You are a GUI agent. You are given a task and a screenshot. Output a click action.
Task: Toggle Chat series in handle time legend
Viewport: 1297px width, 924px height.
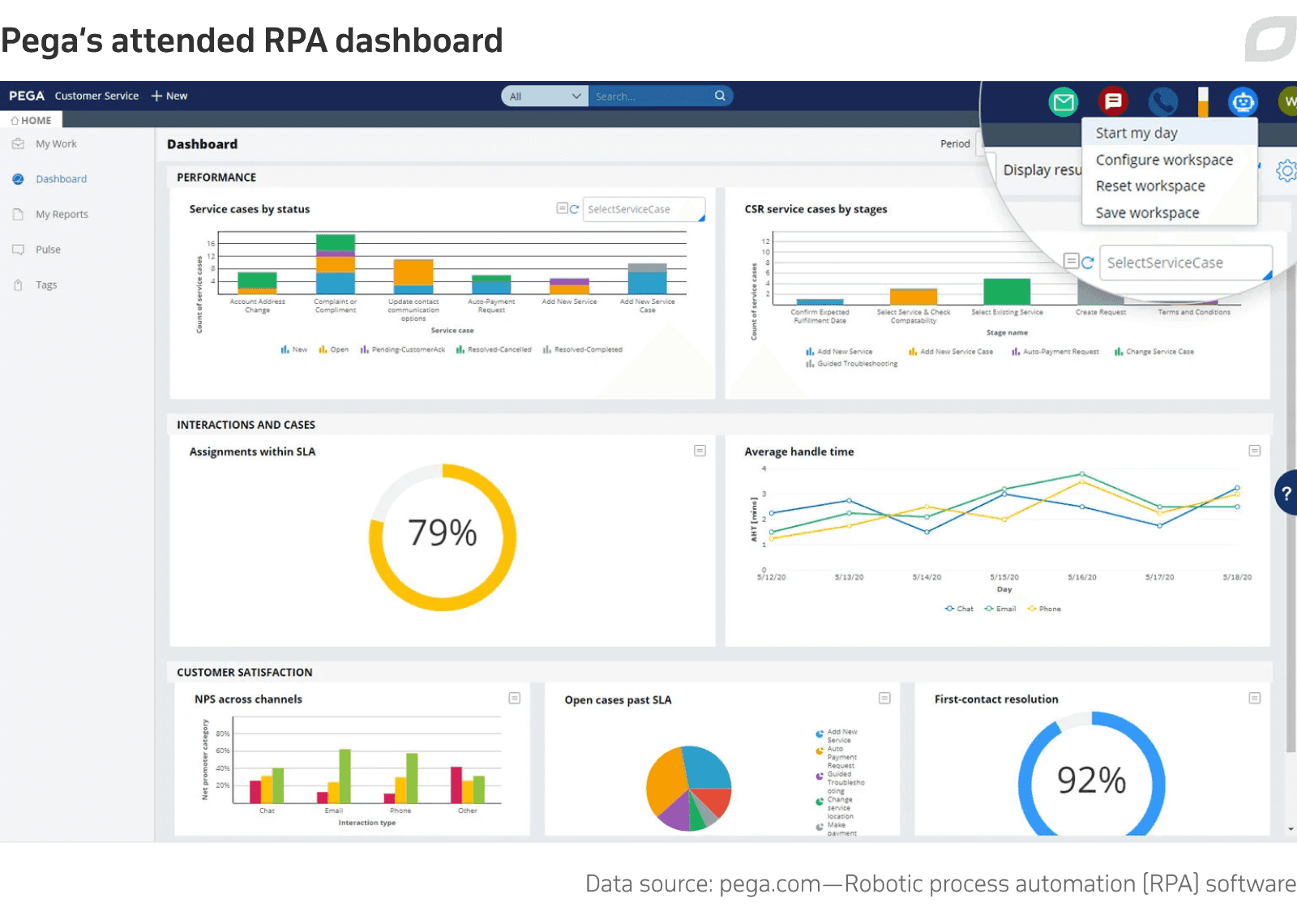[959, 609]
